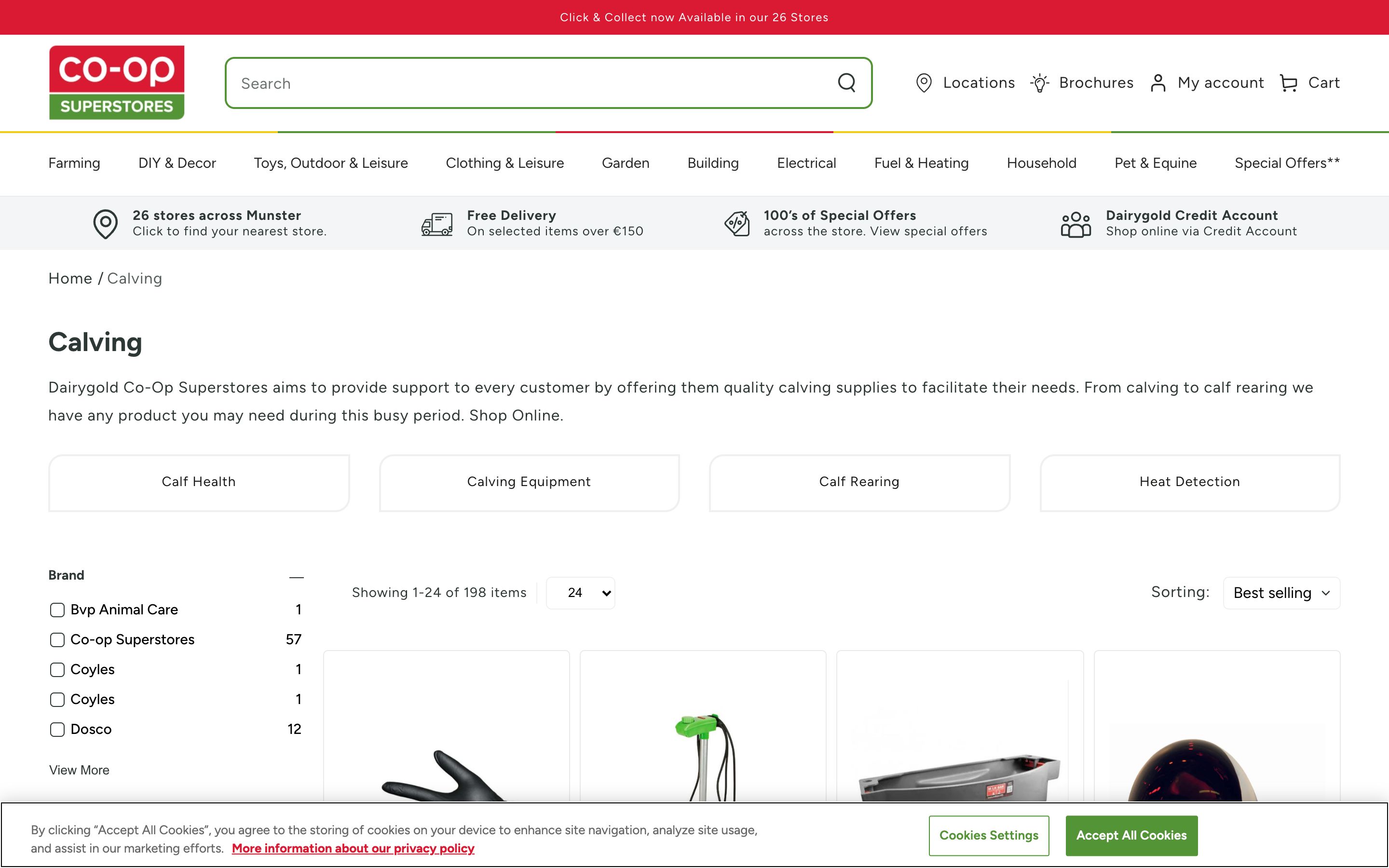Open the Calf Rearing category

coord(859,482)
